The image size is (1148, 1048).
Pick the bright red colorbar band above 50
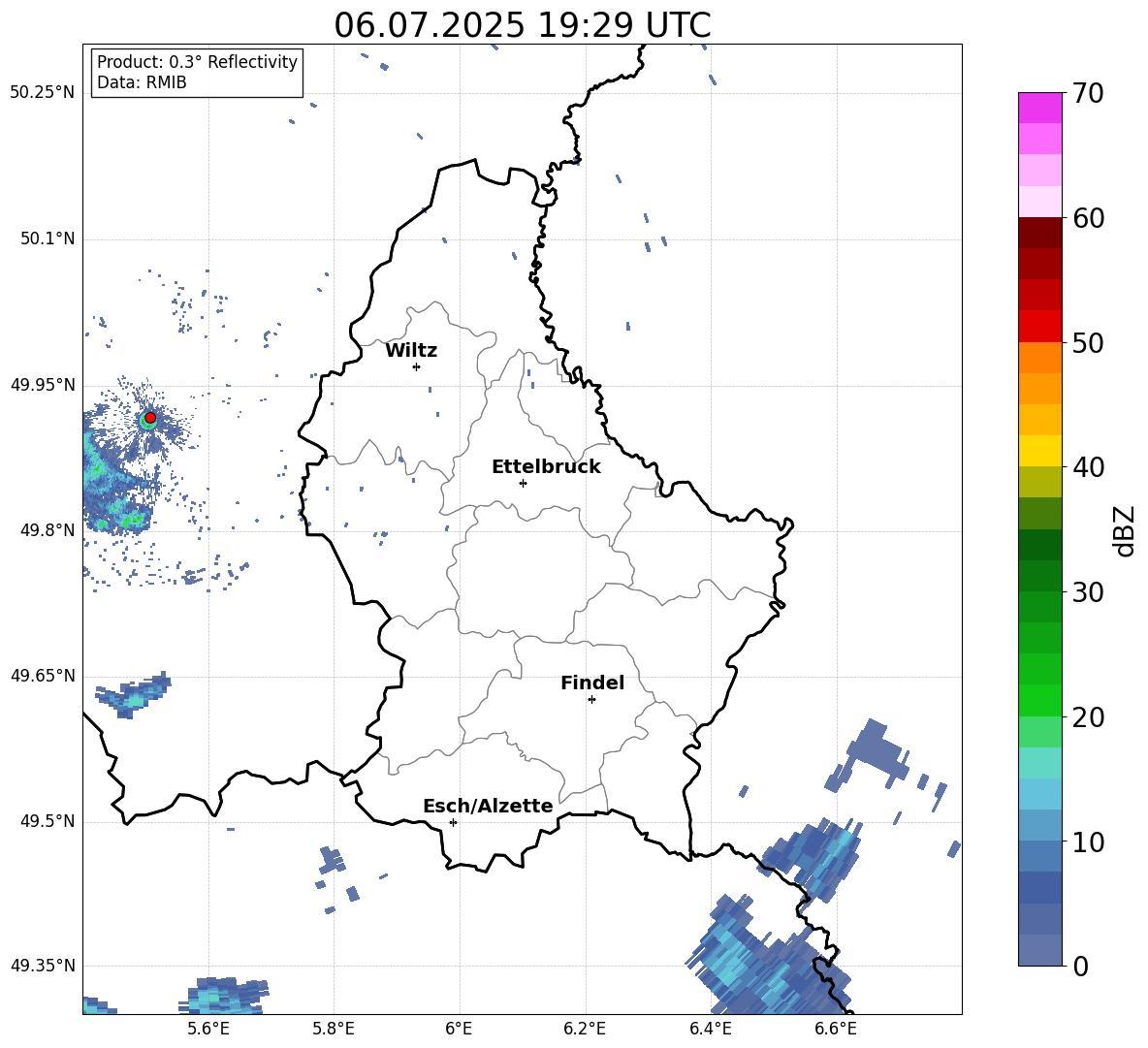pyautogui.click(x=1039, y=327)
